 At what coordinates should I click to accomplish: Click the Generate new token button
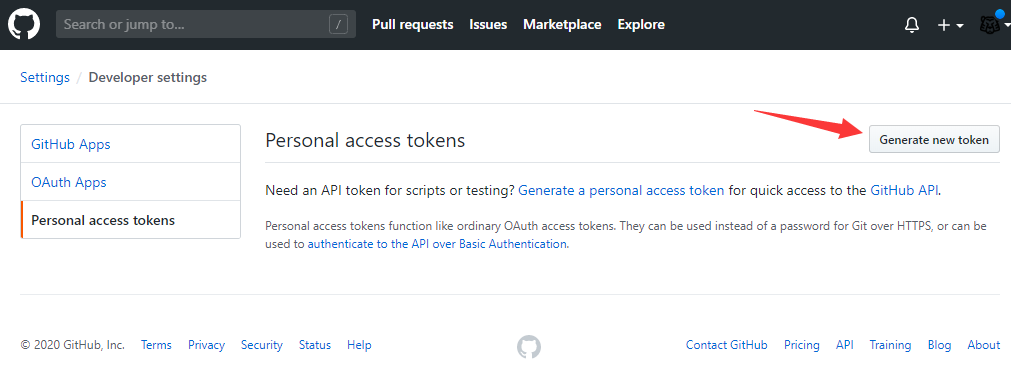[934, 139]
